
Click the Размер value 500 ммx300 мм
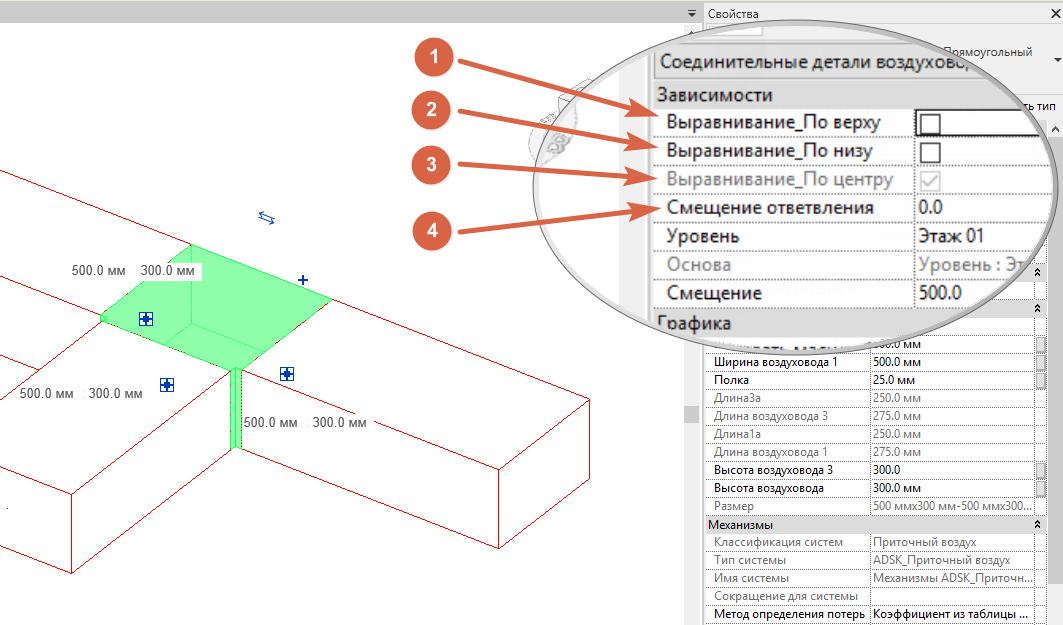(x=952, y=506)
